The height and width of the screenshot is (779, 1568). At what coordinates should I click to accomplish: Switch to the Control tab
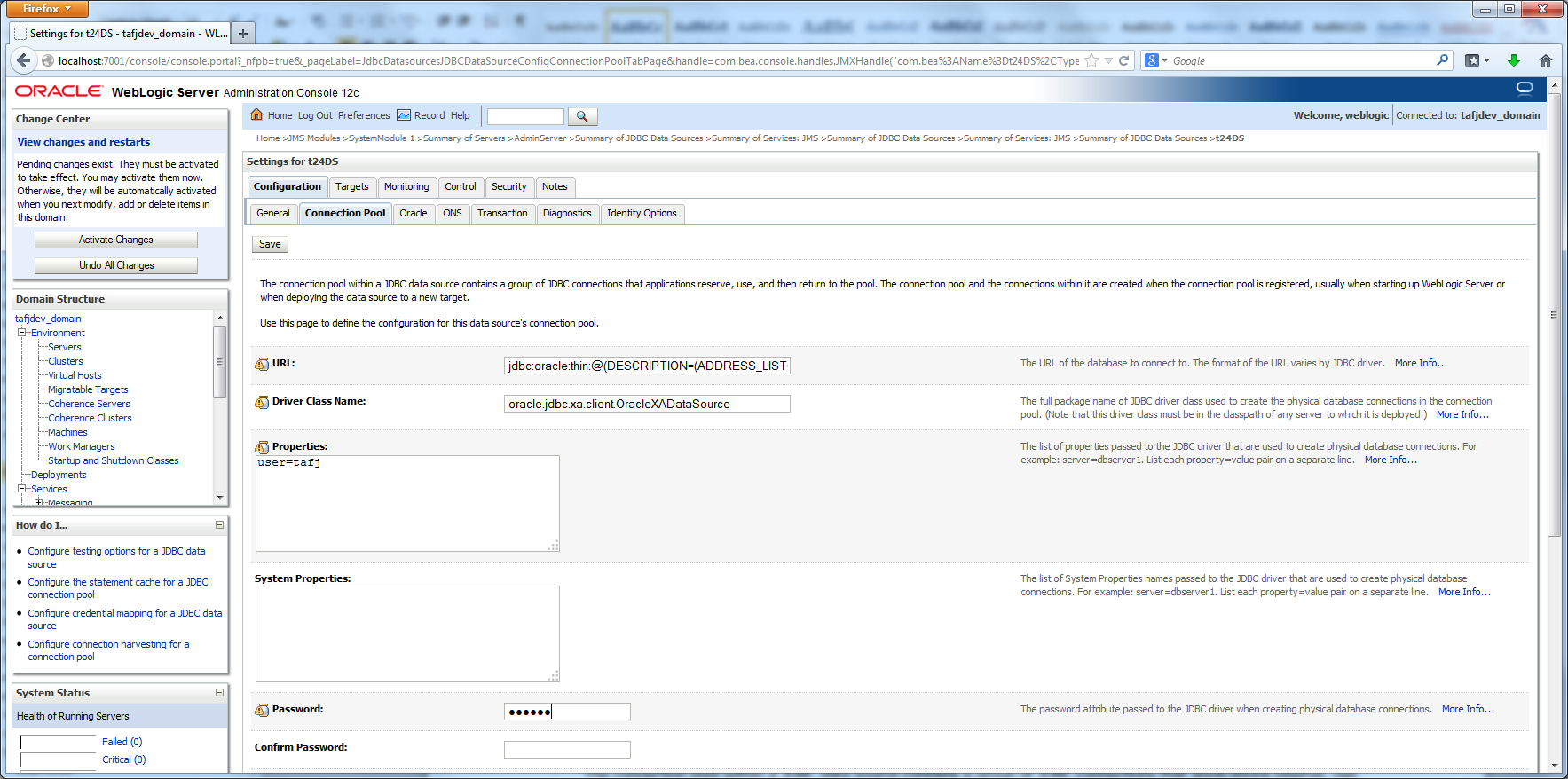461,186
